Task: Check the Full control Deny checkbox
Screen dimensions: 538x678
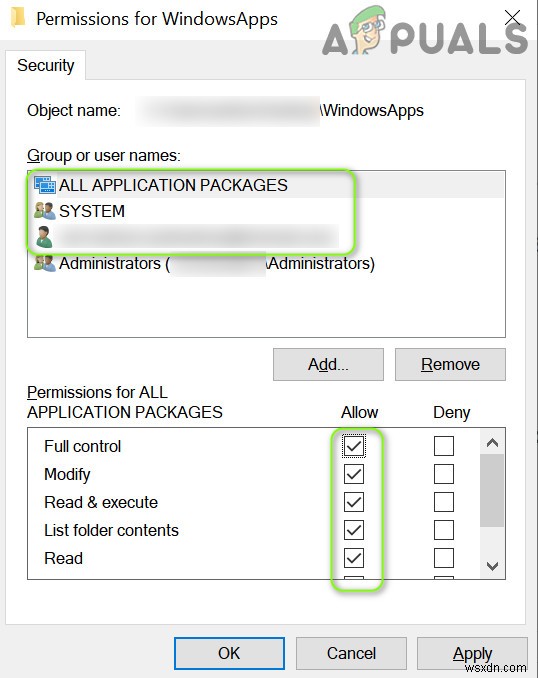Action: coord(444,446)
